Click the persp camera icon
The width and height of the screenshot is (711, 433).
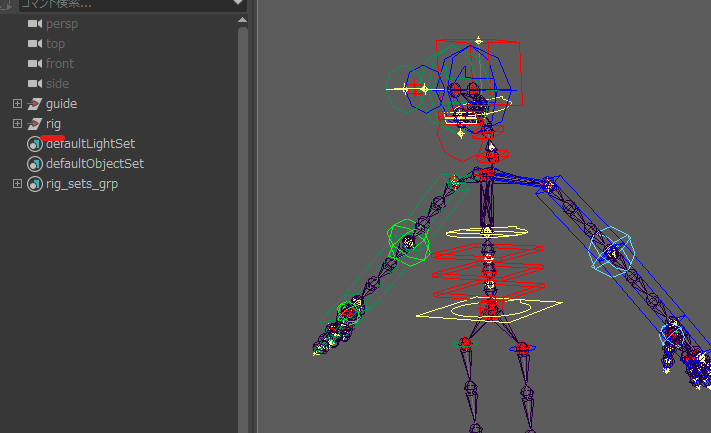35,23
